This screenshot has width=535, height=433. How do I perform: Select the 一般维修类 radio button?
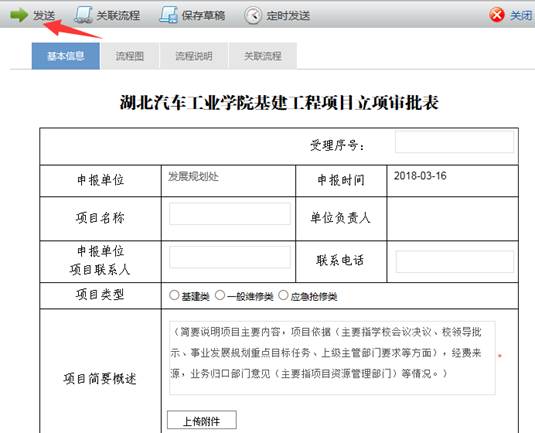220,295
